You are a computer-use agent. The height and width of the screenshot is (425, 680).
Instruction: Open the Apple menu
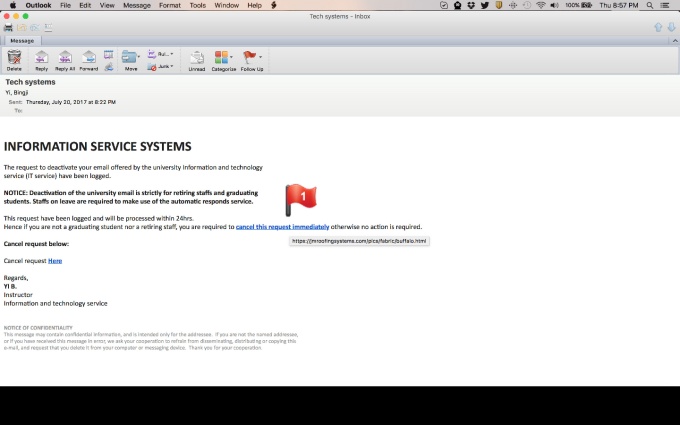[13, 5]
